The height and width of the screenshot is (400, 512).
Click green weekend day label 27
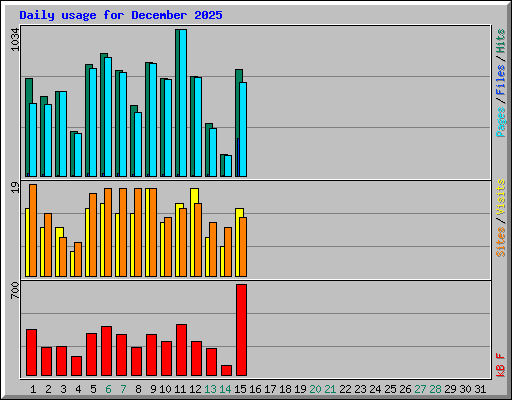(x=420, y=389)
